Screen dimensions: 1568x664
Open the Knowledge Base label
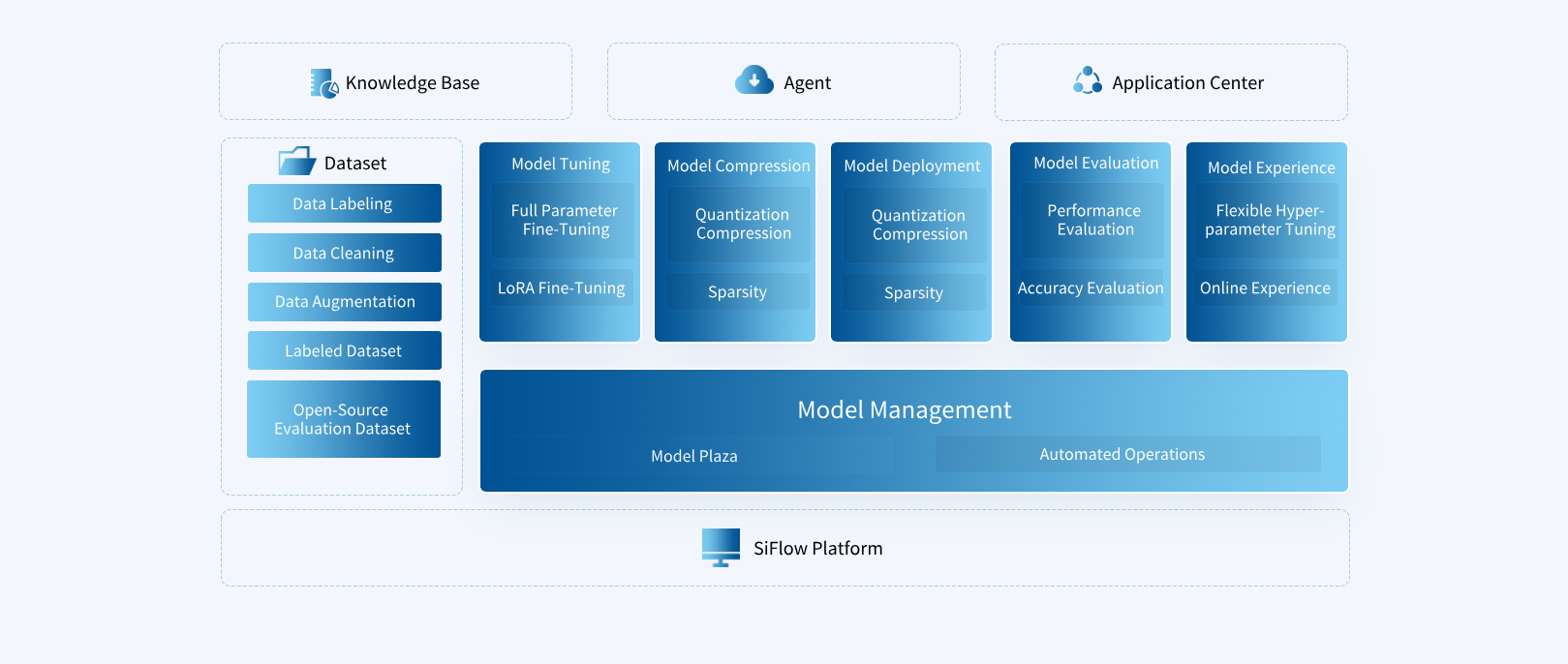click(413, 83)
